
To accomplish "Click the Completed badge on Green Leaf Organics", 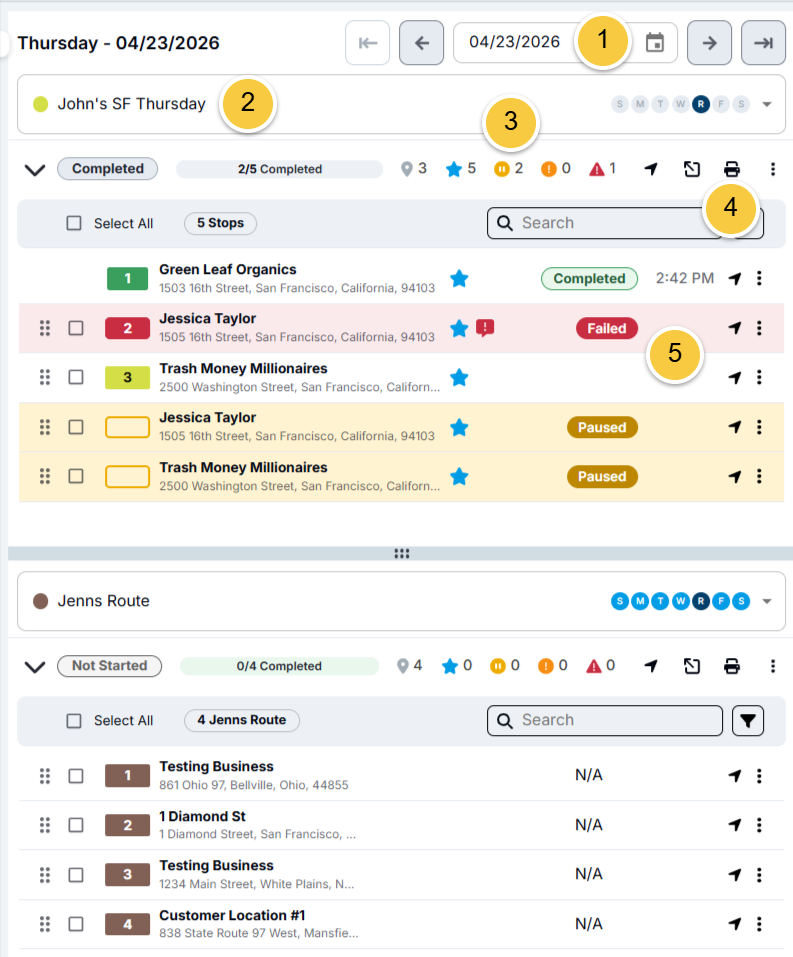I will tap(589, 278).
